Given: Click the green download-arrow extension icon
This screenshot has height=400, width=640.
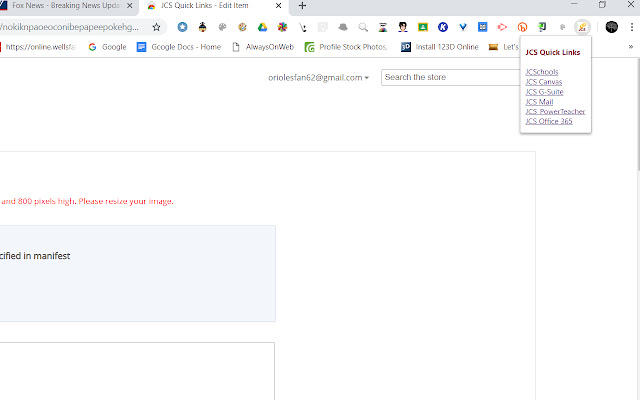Looking at the screenshot, I should coord(542,27).
